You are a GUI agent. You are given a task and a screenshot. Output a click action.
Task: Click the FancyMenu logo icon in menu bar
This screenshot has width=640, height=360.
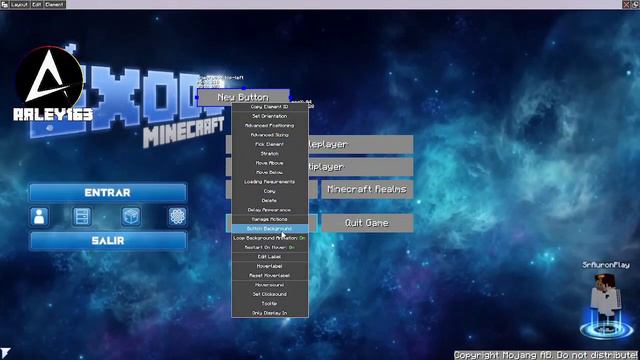tap(4, 4)
